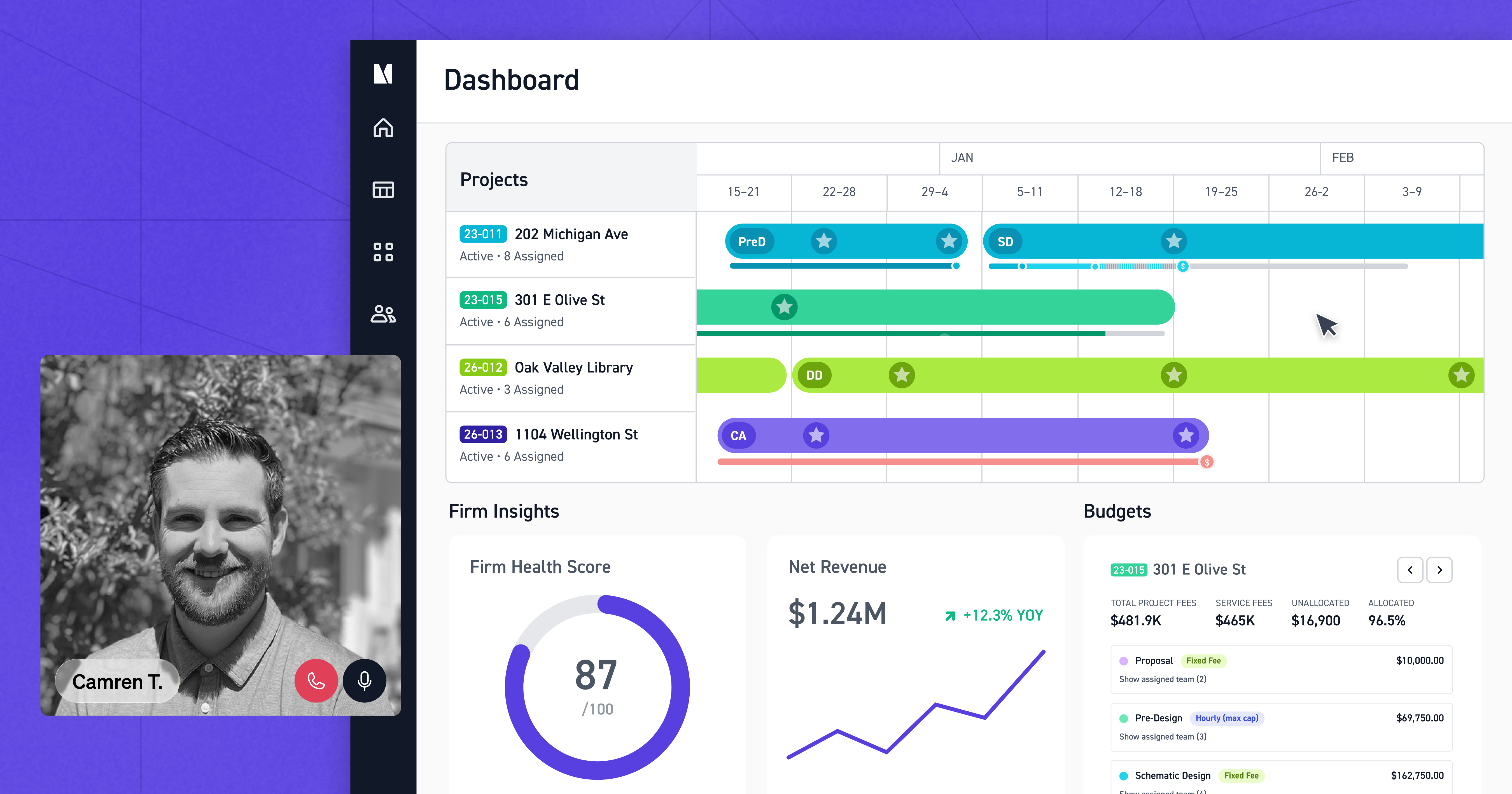
Task: Click first star in PreD phase bar
Action: (823, 241)
